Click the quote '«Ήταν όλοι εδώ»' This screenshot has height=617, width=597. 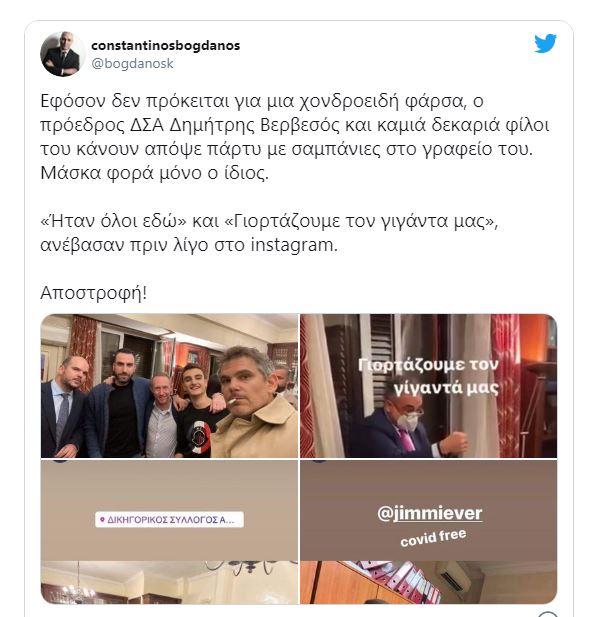pyautogui.click(x=113, y=221)
